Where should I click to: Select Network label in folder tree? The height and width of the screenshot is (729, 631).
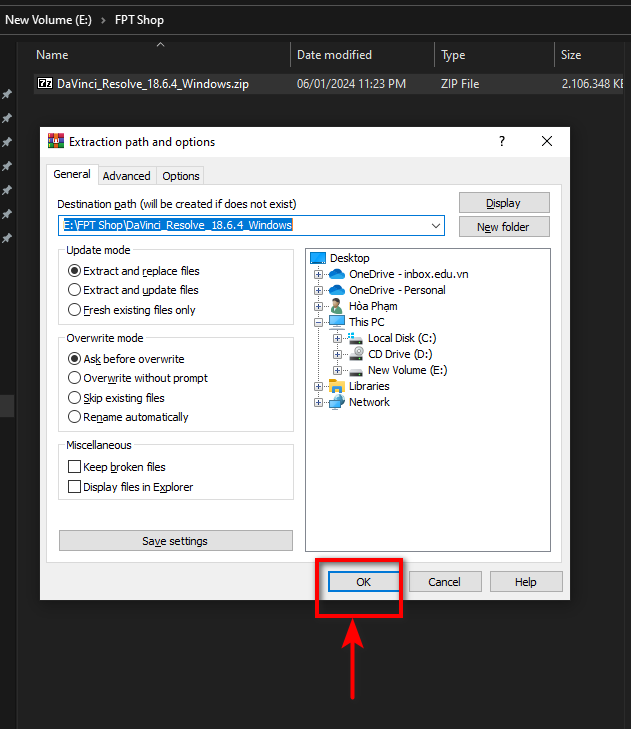(369, 402)
